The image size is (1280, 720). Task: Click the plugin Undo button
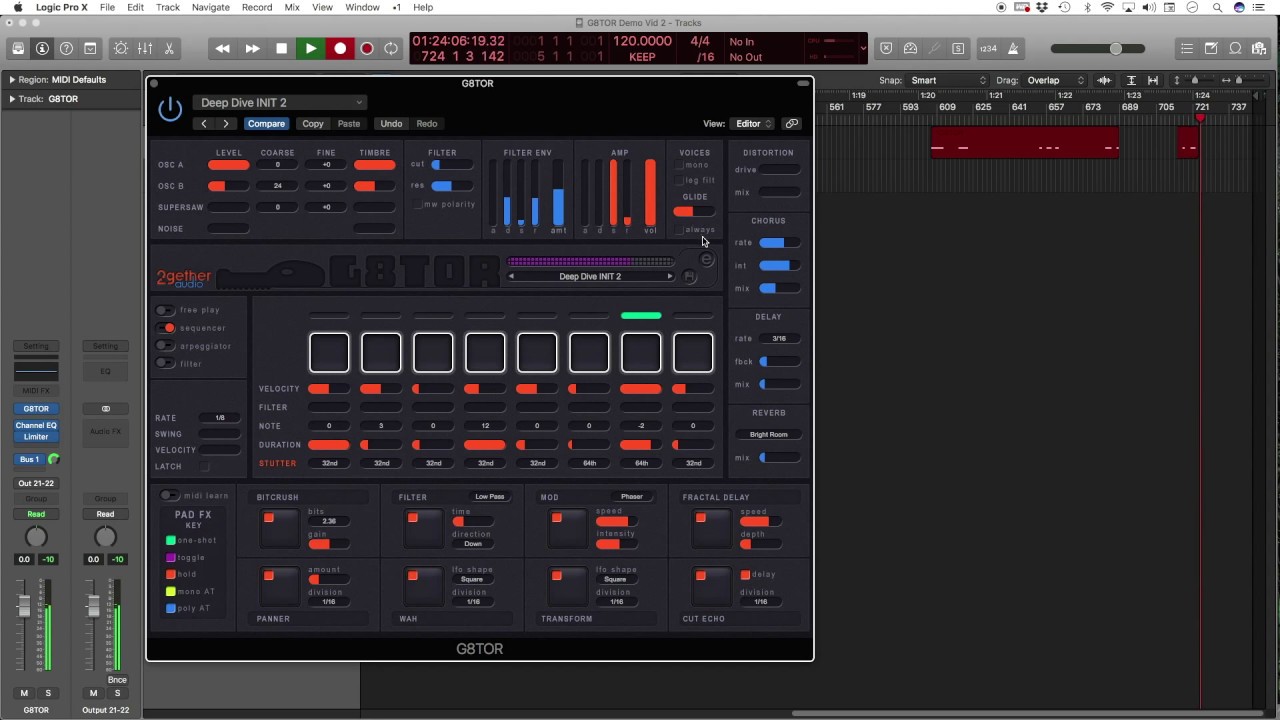pos(391,124)
